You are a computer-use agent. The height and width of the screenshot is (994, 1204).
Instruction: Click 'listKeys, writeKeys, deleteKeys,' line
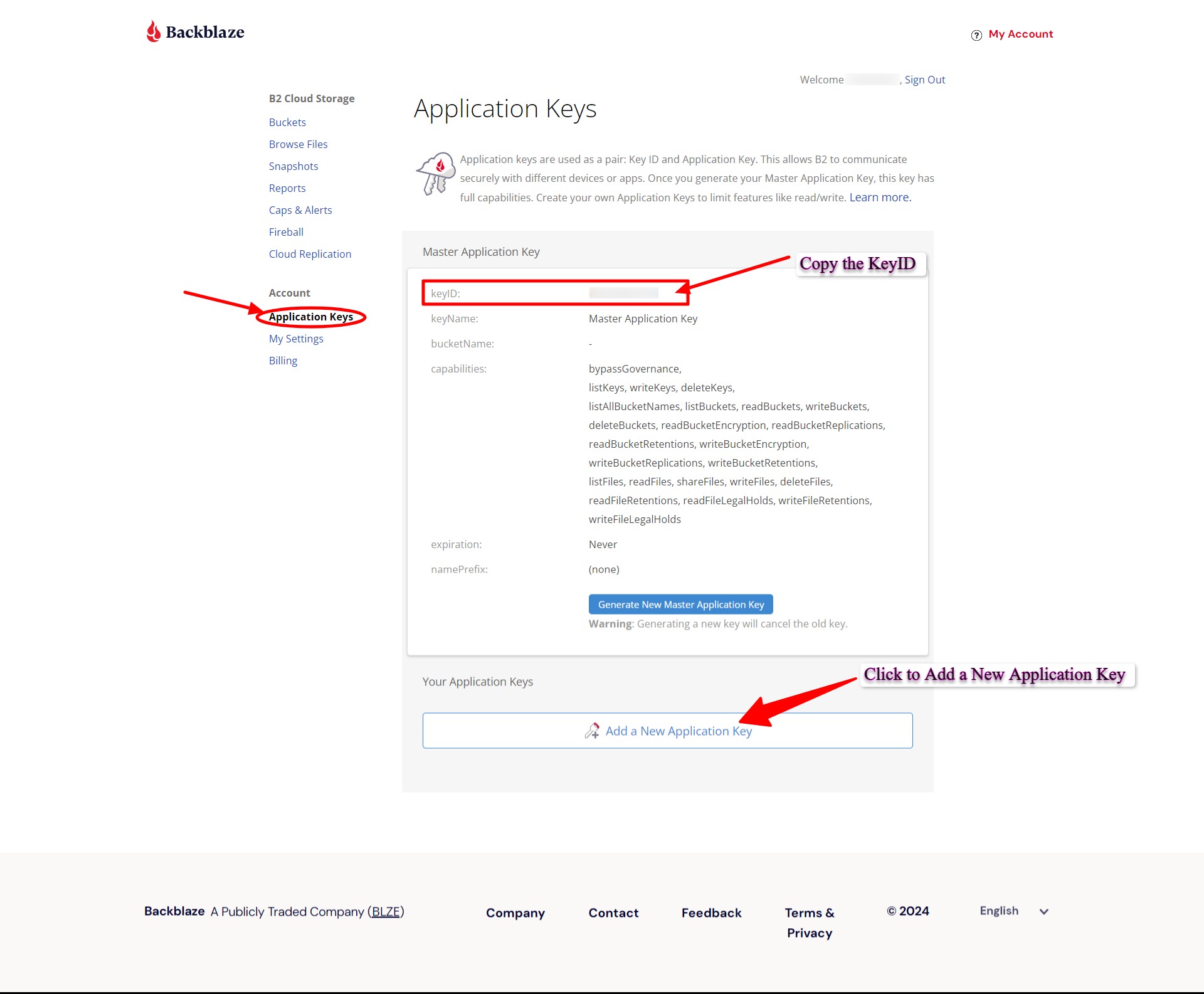pos(662,388)
